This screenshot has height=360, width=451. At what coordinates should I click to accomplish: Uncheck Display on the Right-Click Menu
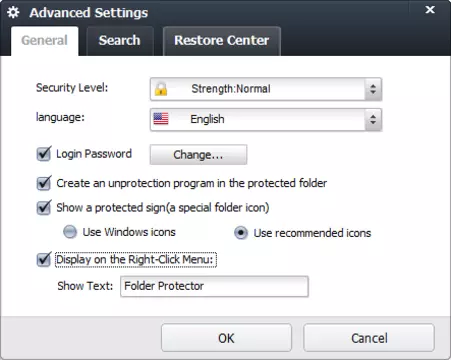44,260
